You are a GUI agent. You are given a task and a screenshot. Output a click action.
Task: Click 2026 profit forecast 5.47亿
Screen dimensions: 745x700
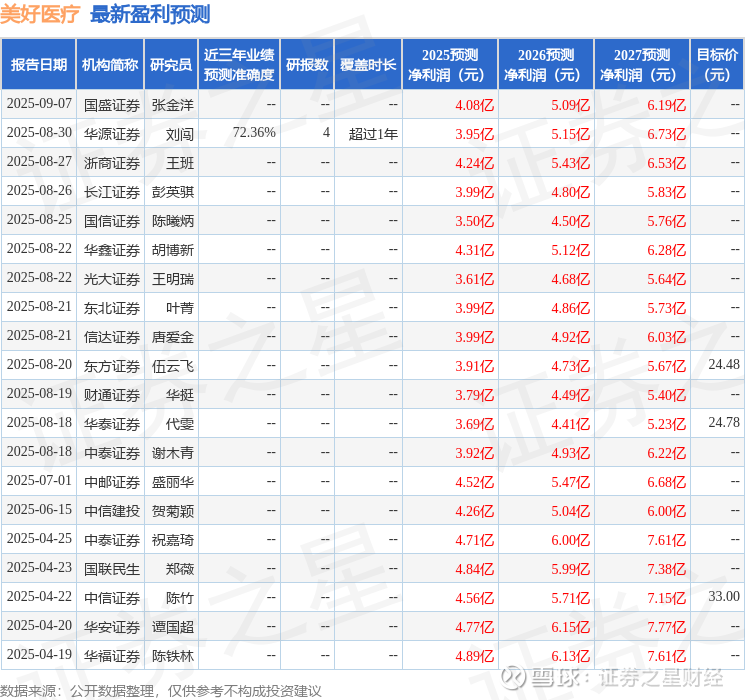click(570, 482)
